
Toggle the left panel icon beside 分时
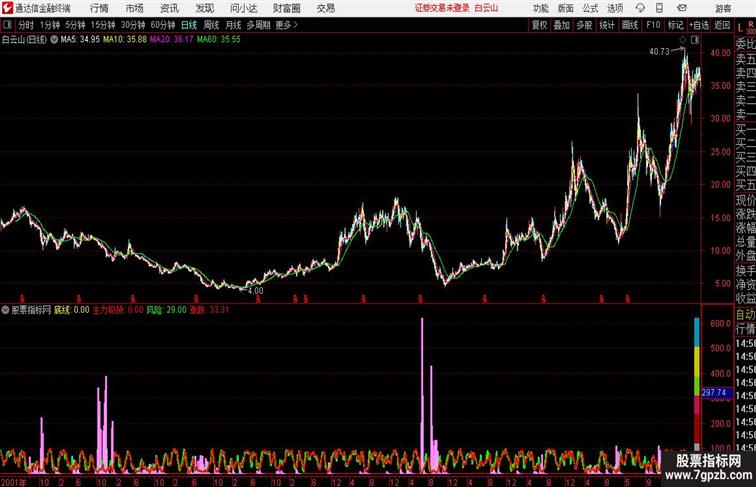click(x=7, y=25)
